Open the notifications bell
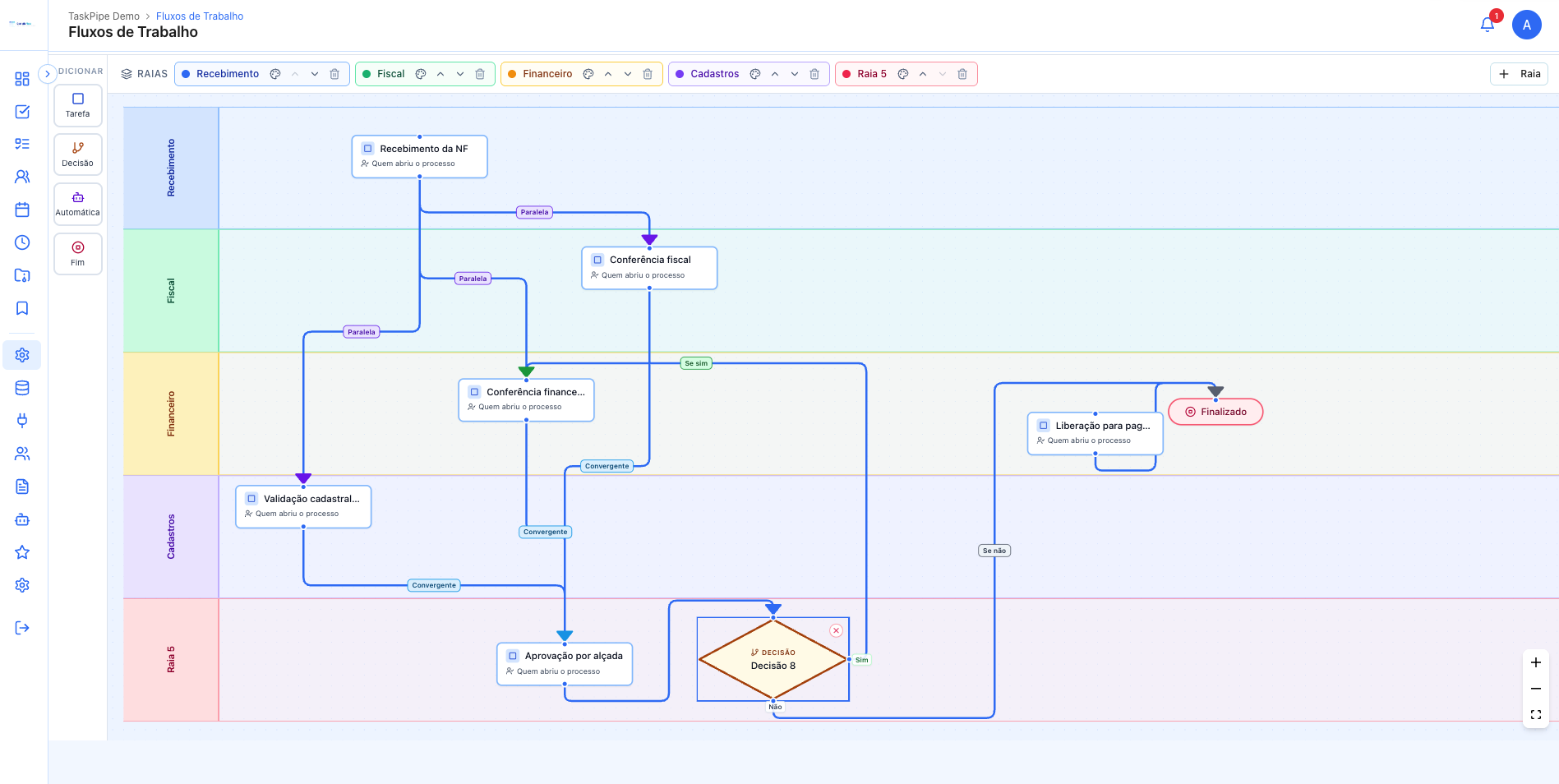1559x784 pixels. click(x=1488, y=25)
